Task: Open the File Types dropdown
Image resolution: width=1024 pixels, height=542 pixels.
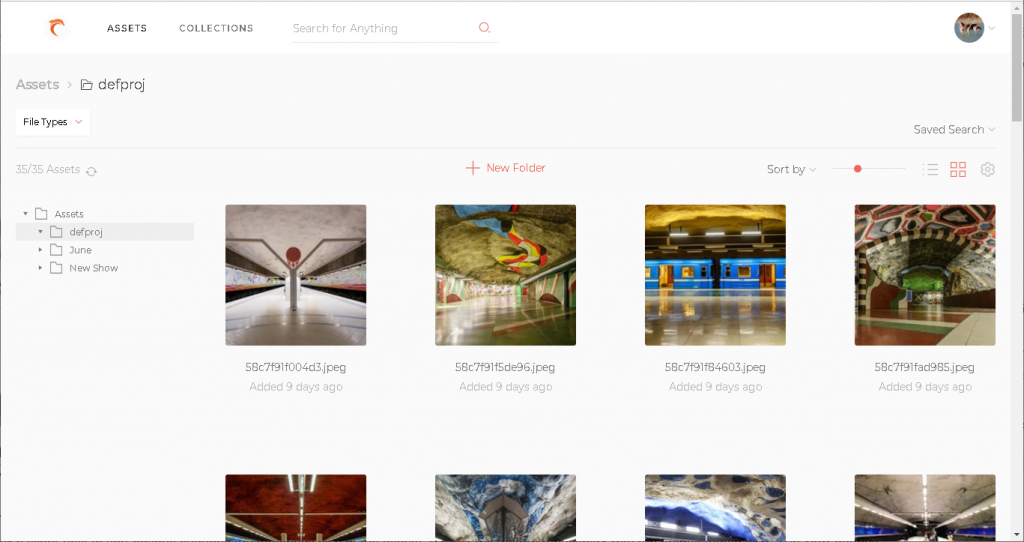Action: (x=52, y=122)
